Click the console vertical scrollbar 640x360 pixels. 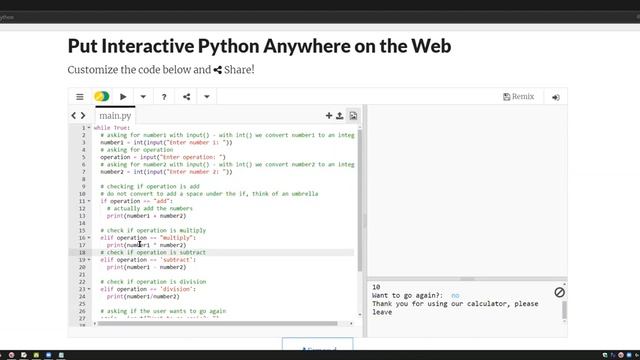pos(564,310)
